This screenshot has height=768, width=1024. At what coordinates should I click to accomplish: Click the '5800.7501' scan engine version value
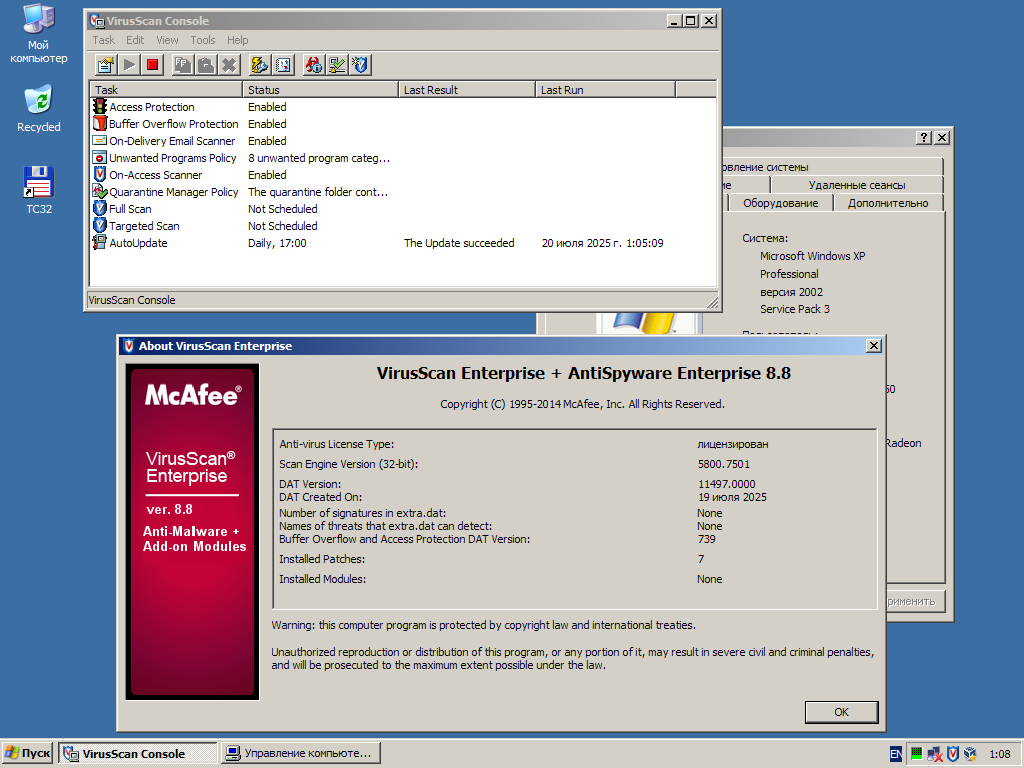tap(724, 464)
